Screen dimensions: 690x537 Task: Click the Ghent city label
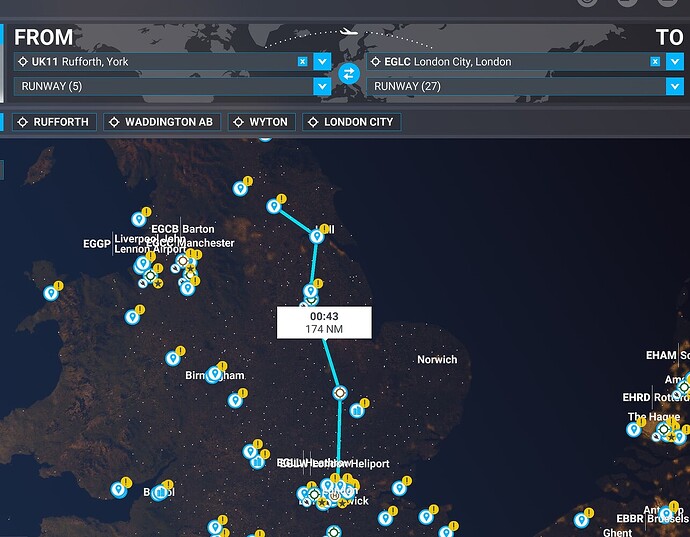coord(617,533)
